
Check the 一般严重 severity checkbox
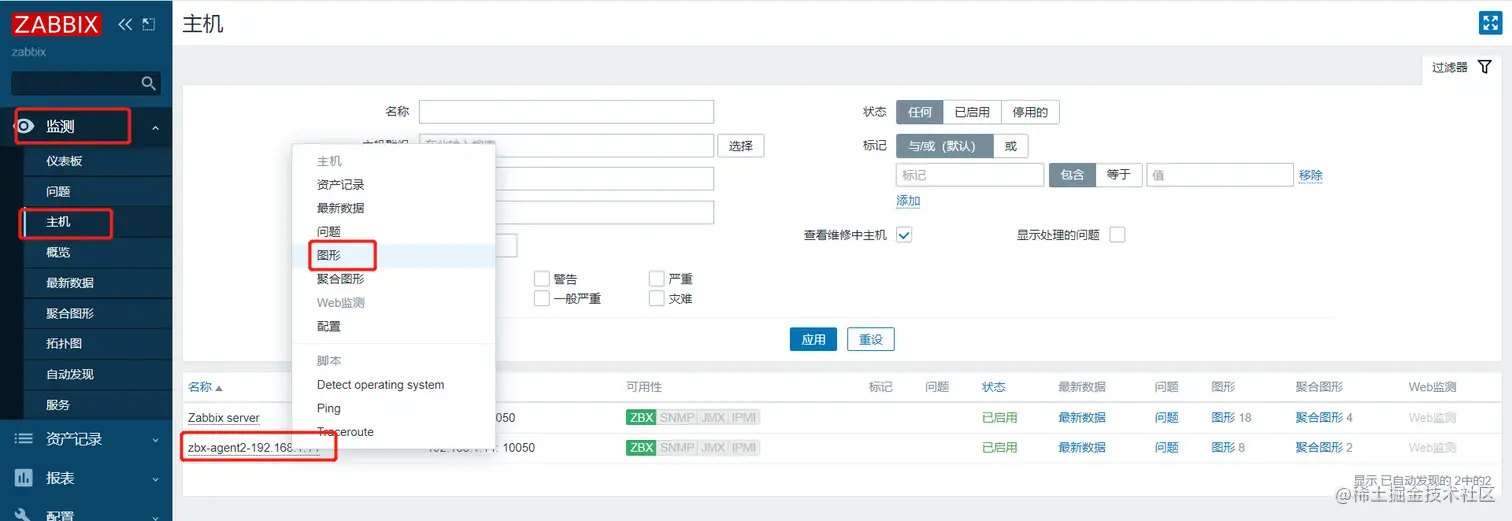click(541, 298)
